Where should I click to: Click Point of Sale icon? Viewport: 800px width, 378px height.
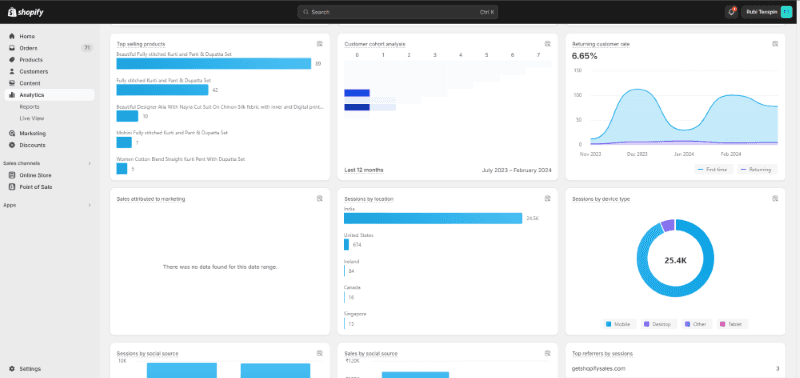[12, 187]
